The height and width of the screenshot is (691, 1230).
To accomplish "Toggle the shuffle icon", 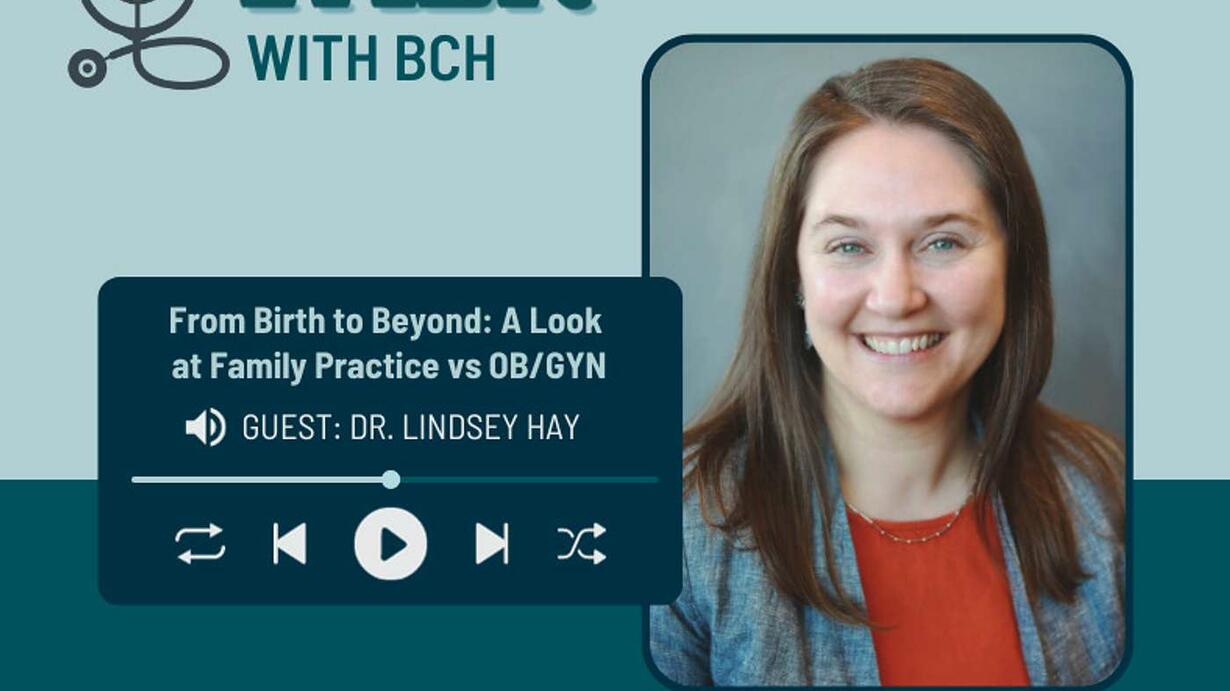I will [582, 544].
